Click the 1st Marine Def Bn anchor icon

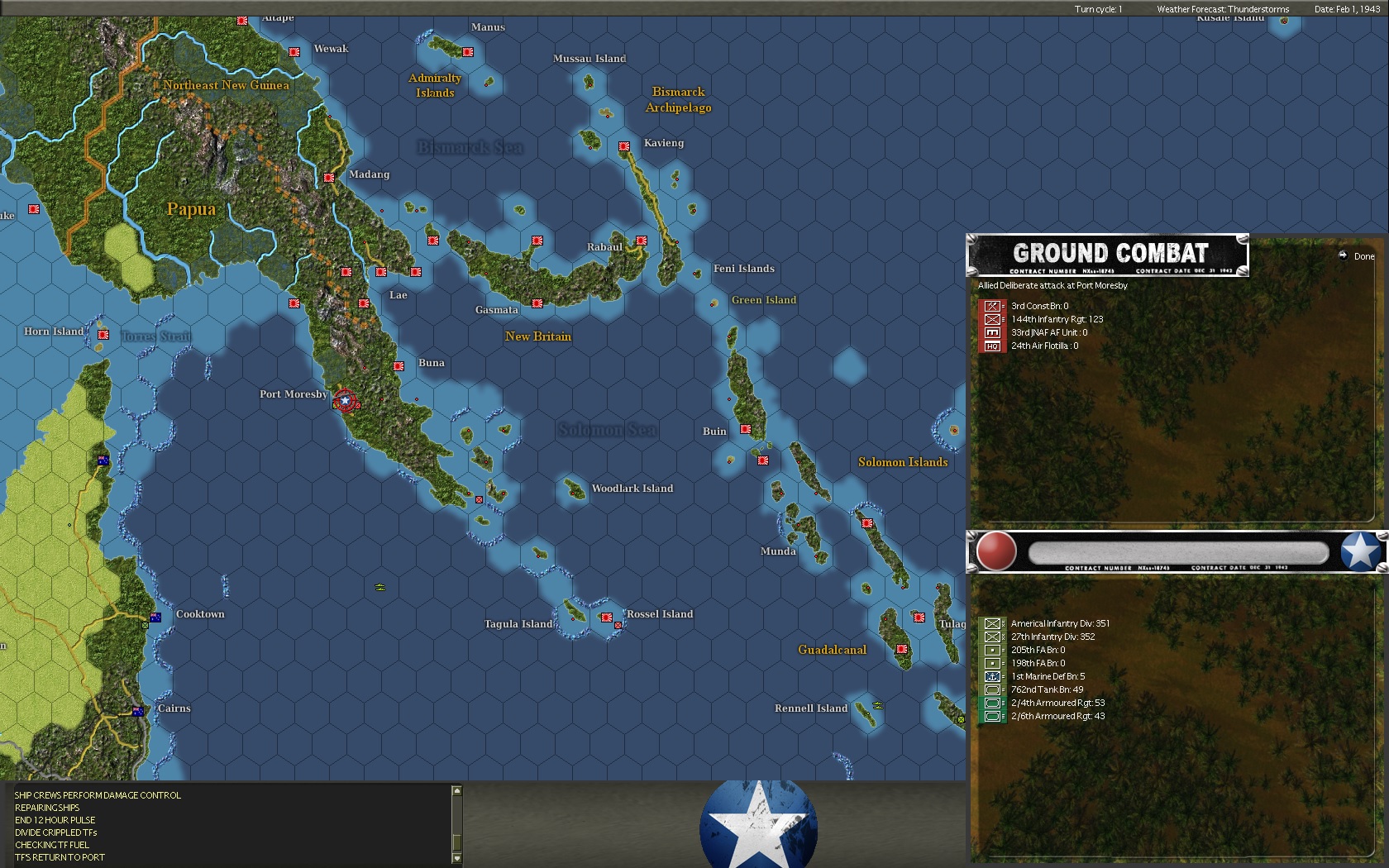click(x=992, y=676)
